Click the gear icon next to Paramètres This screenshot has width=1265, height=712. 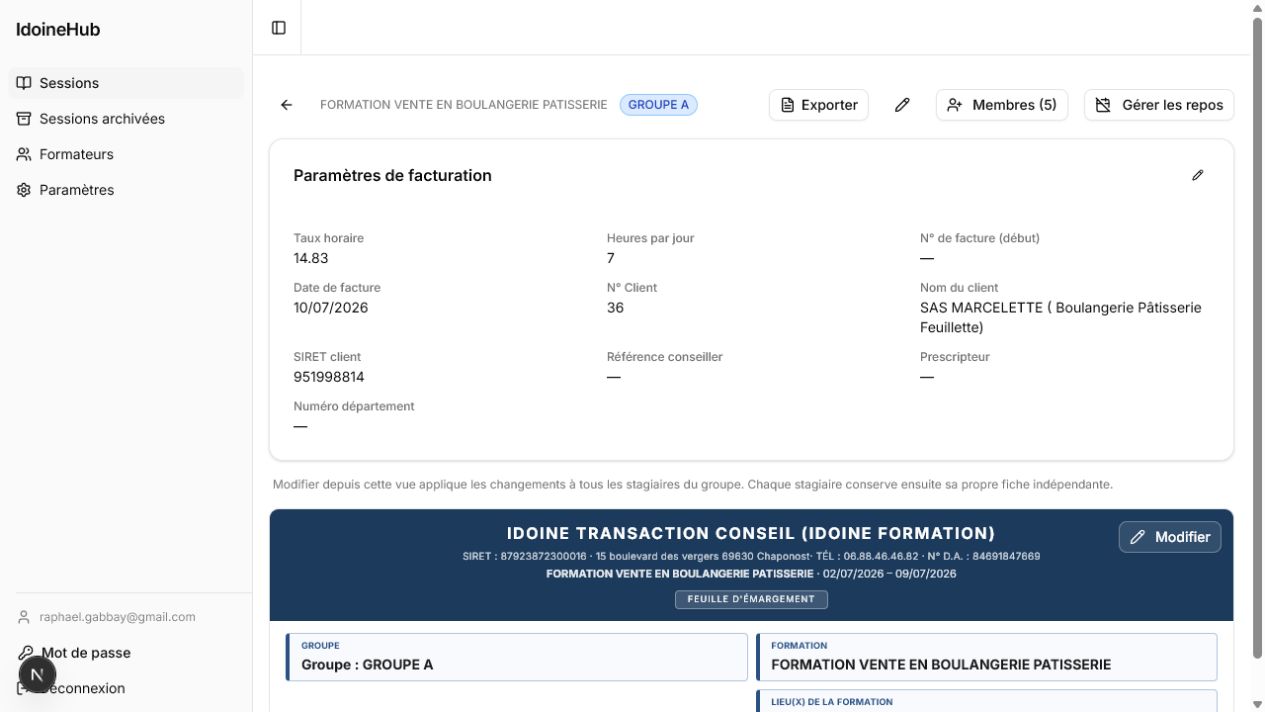point(24,190)
